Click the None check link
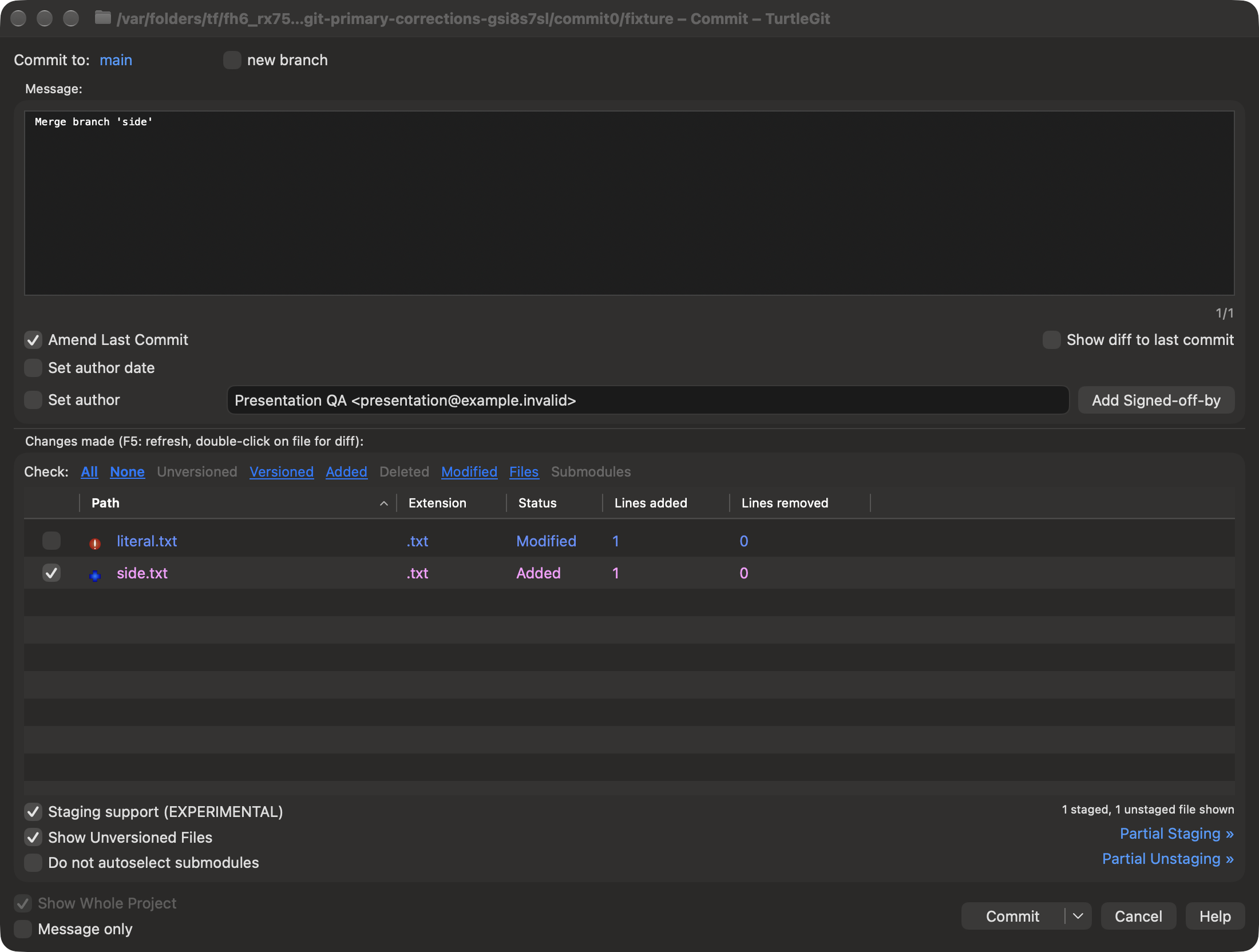 click(127, 472)
